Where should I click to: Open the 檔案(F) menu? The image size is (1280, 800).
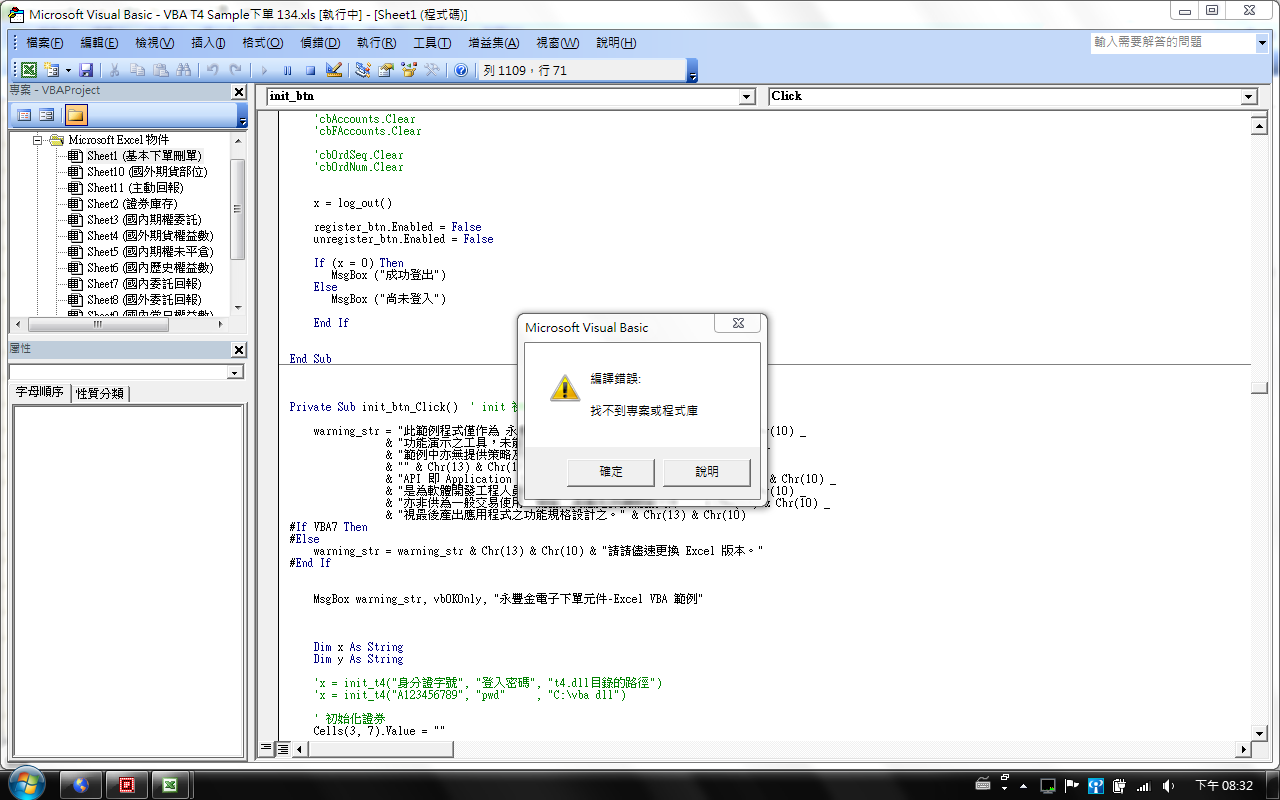pyautogui.click(x=44, y=43)
